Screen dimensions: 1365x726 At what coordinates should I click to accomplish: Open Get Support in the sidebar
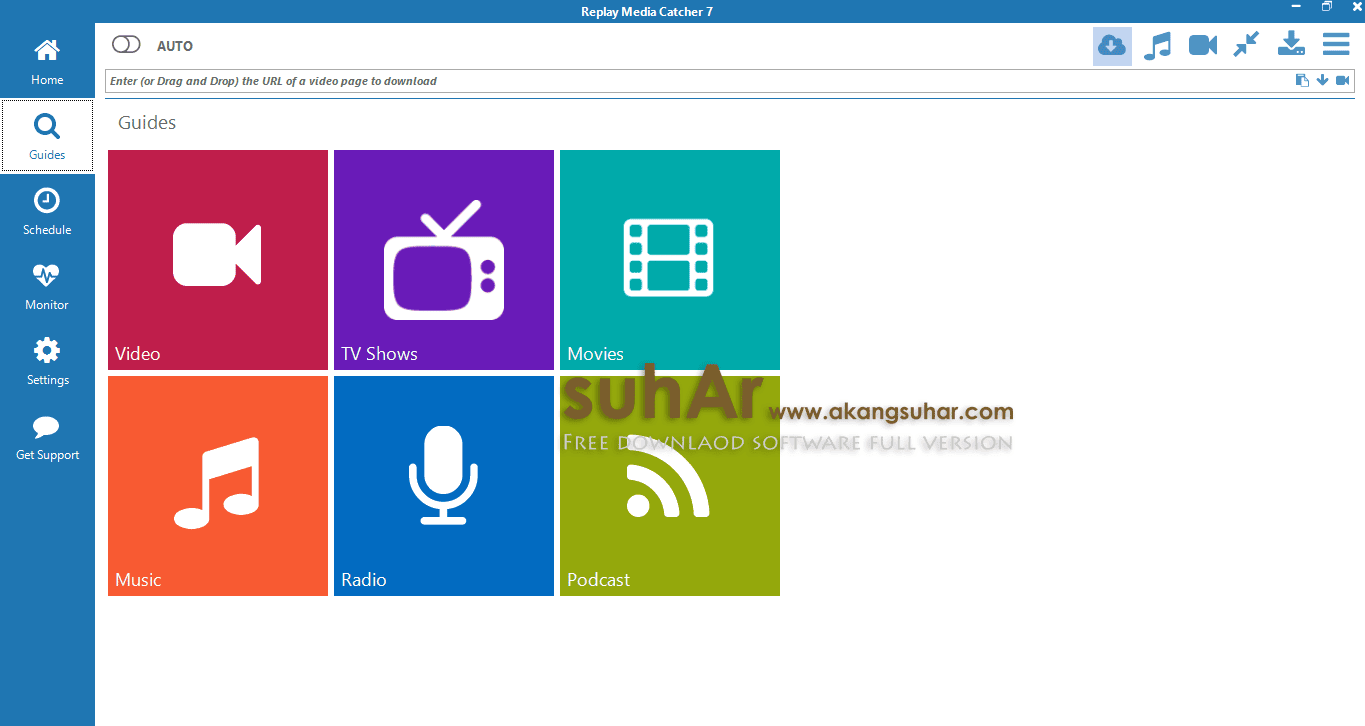tap(47, 437)
